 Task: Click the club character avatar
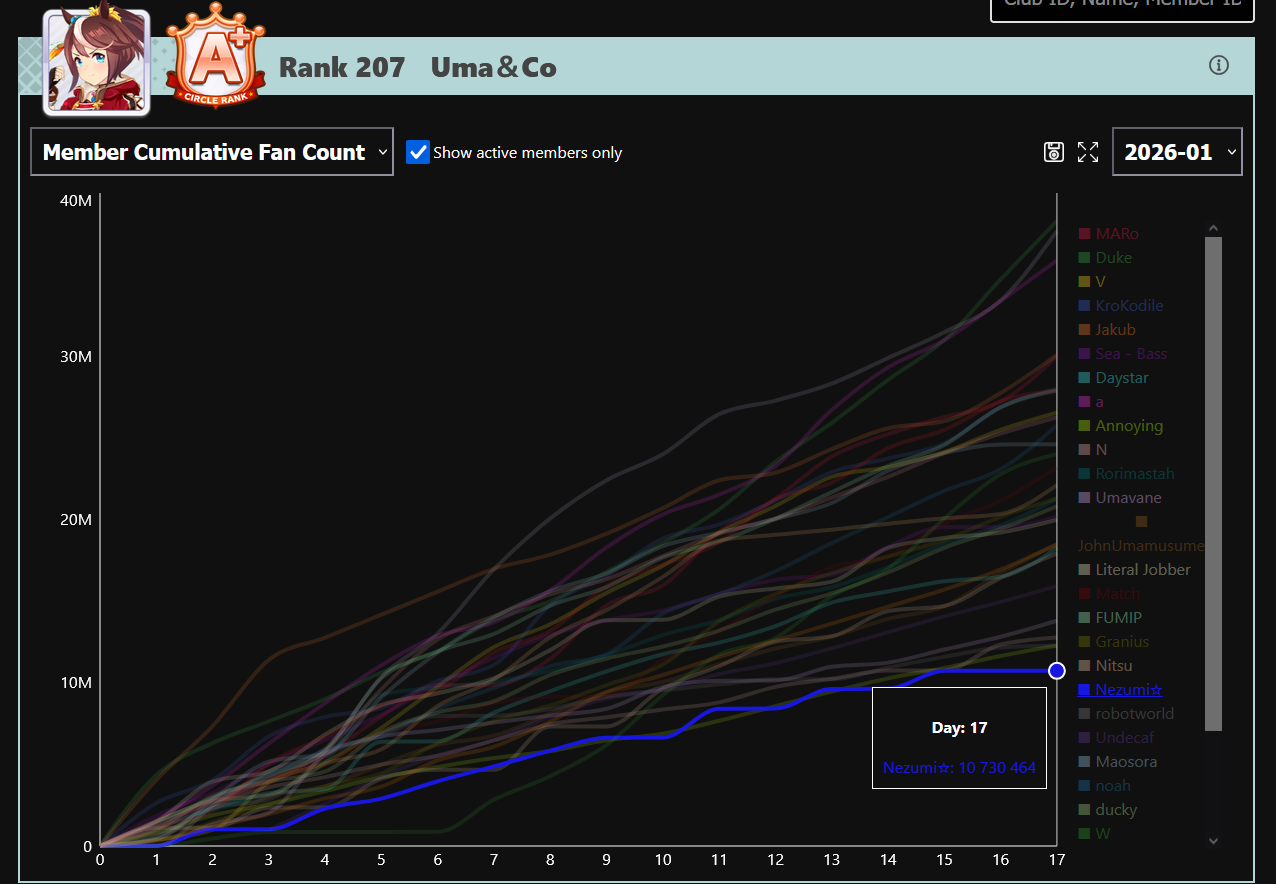[x=96, y=62]
